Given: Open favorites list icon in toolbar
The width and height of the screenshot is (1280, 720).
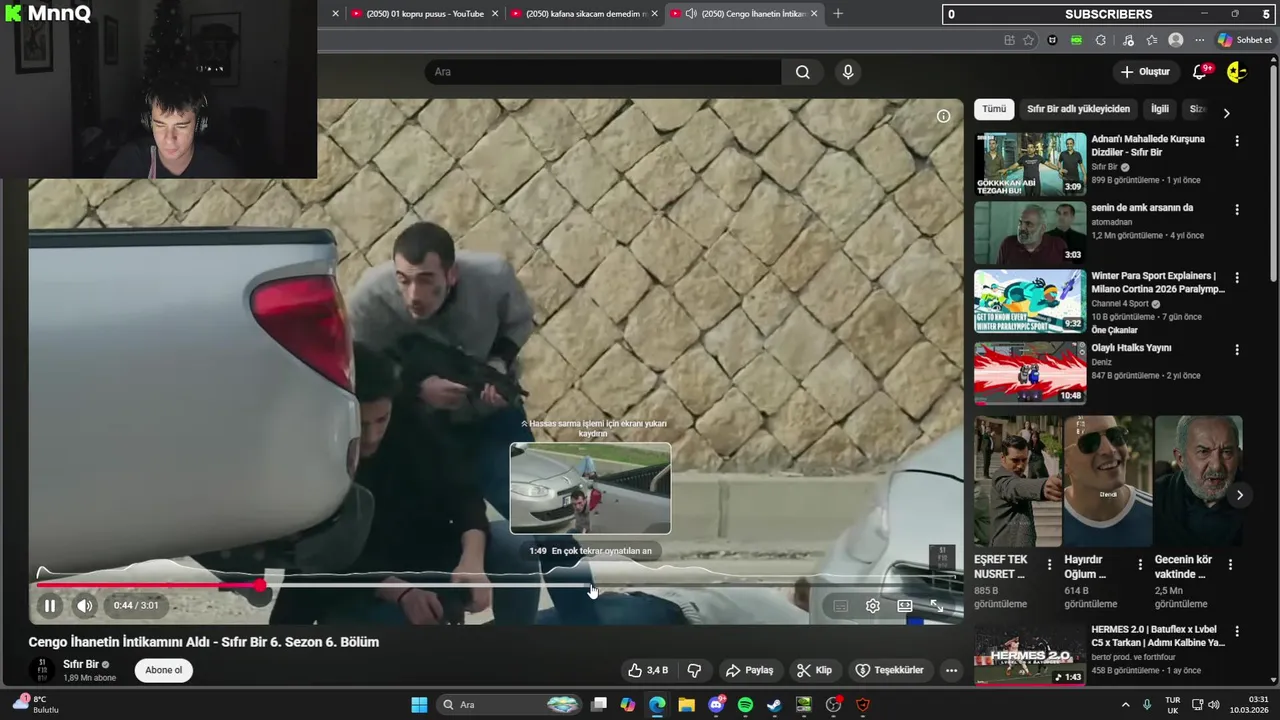Looking at the screenshot, I should pos(1152,40).
